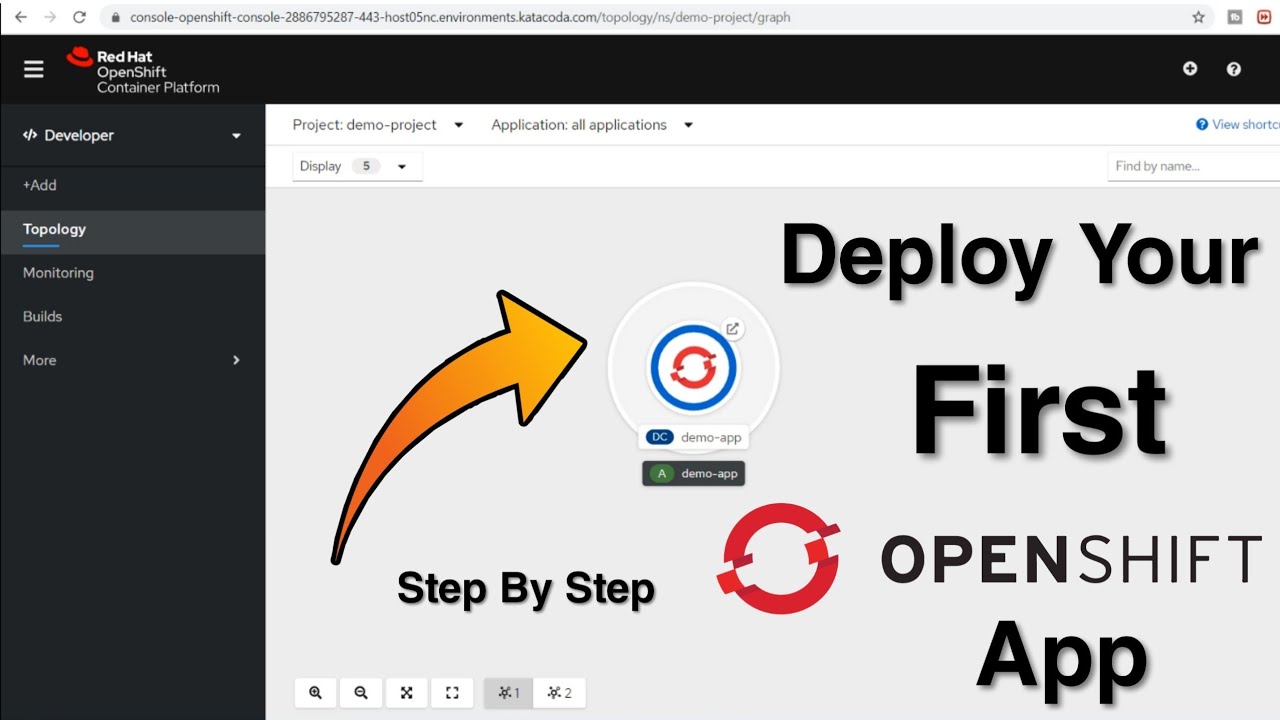Click the A demo-app application label
This screenshot has width=1280, height=720.
point(694,473)
